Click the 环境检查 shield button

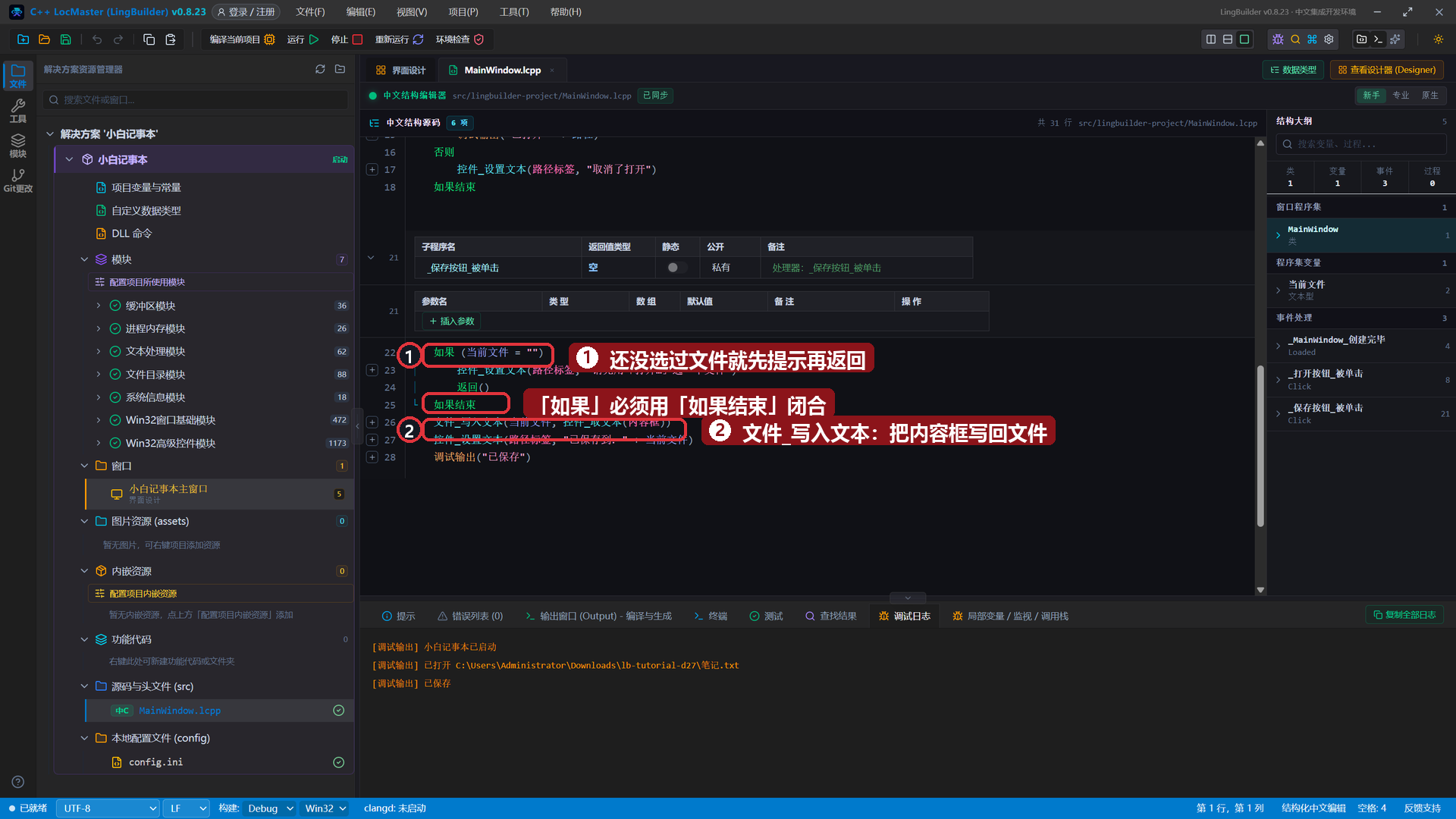pos(460,39)
